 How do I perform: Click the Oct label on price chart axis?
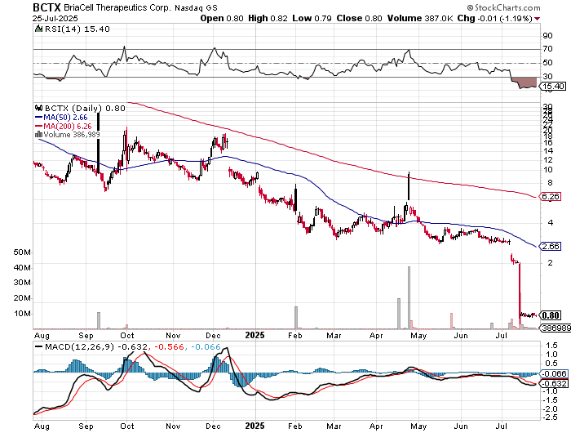pos(127,335)
